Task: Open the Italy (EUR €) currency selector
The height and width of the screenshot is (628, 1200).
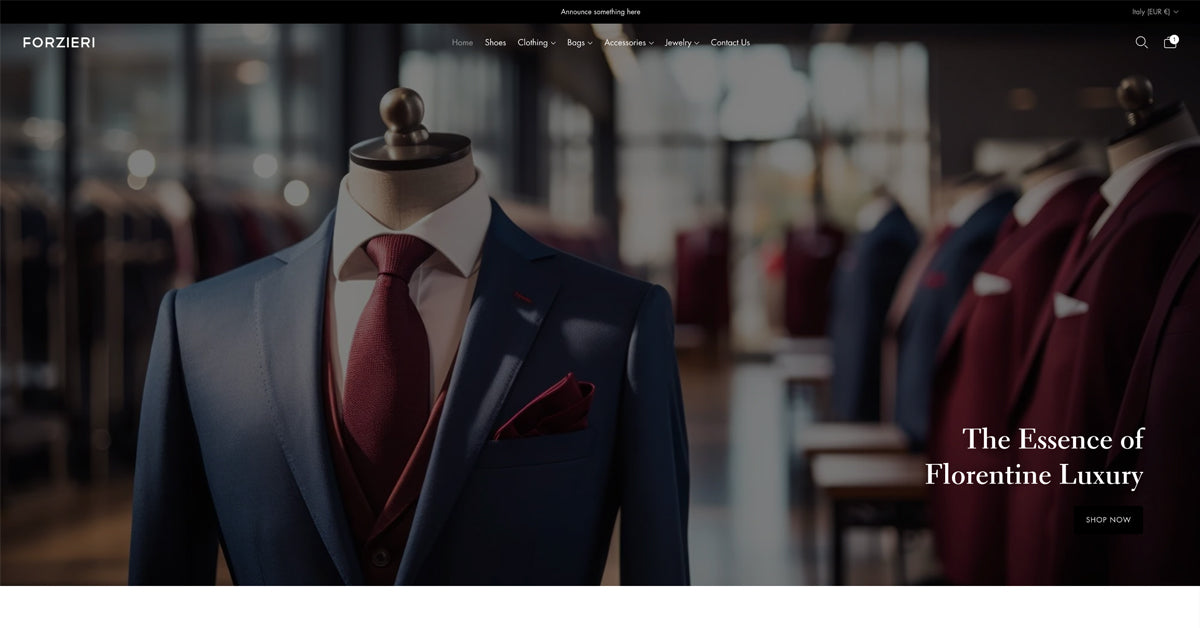Action: pos(1151,12)
